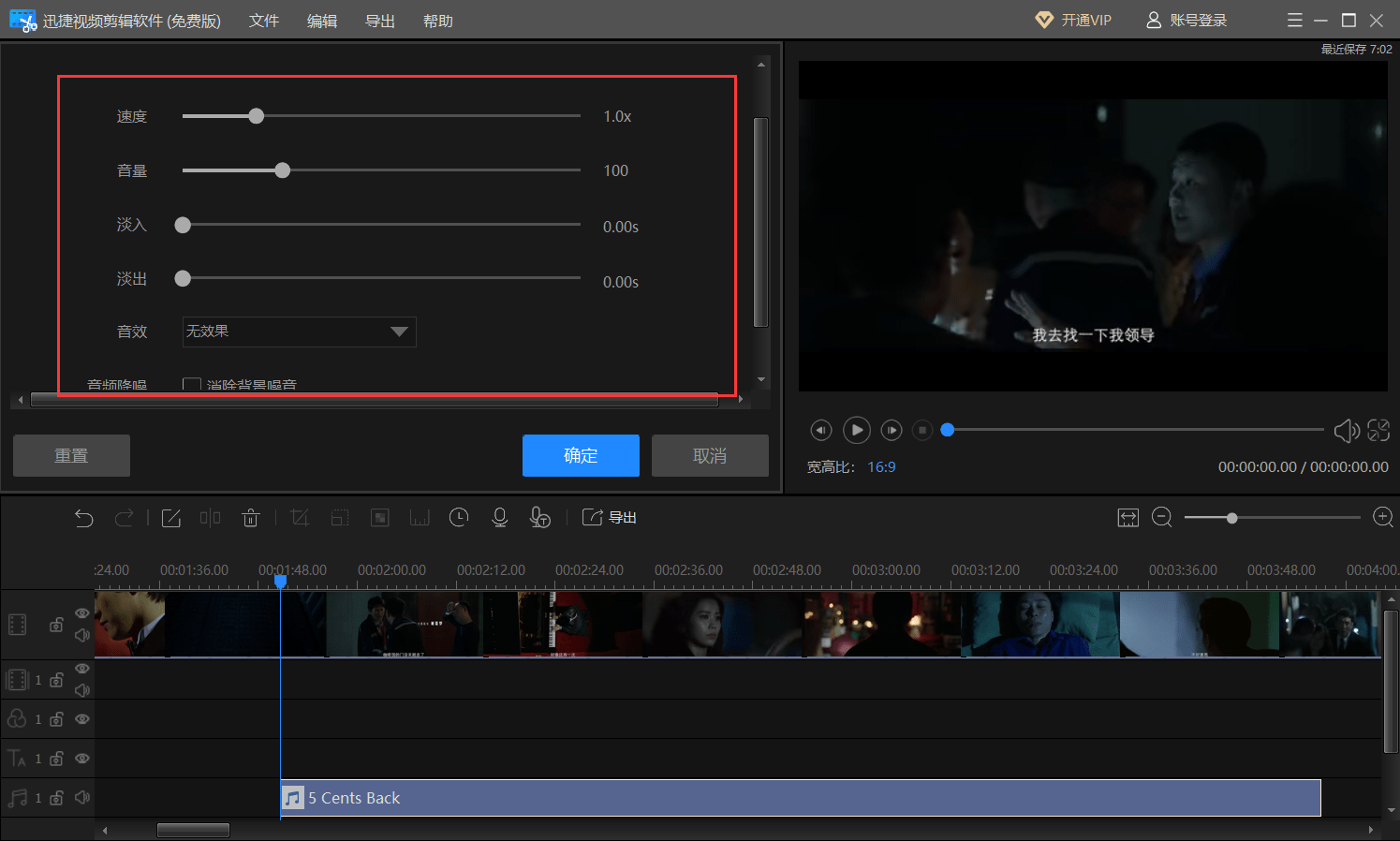The image size is (1400, 841).
Task: Click 账号登录 account login
Action: [1186, 20]
